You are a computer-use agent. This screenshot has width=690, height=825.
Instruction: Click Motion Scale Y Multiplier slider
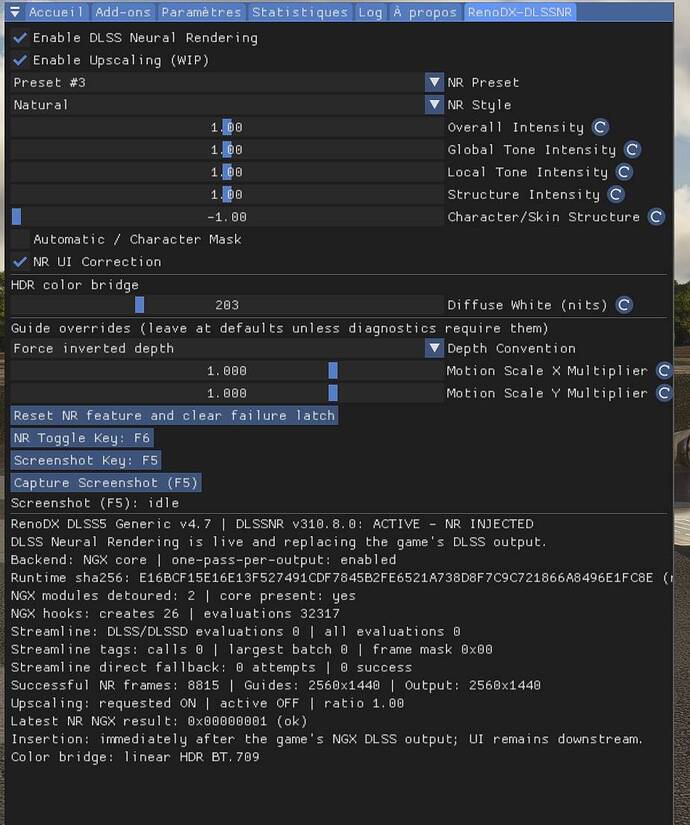pos(227,393)
